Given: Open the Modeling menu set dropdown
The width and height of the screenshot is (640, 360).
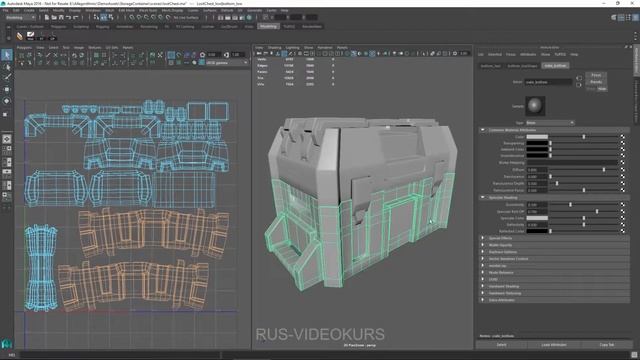Looking at the screenshot, I should (20, 18).
